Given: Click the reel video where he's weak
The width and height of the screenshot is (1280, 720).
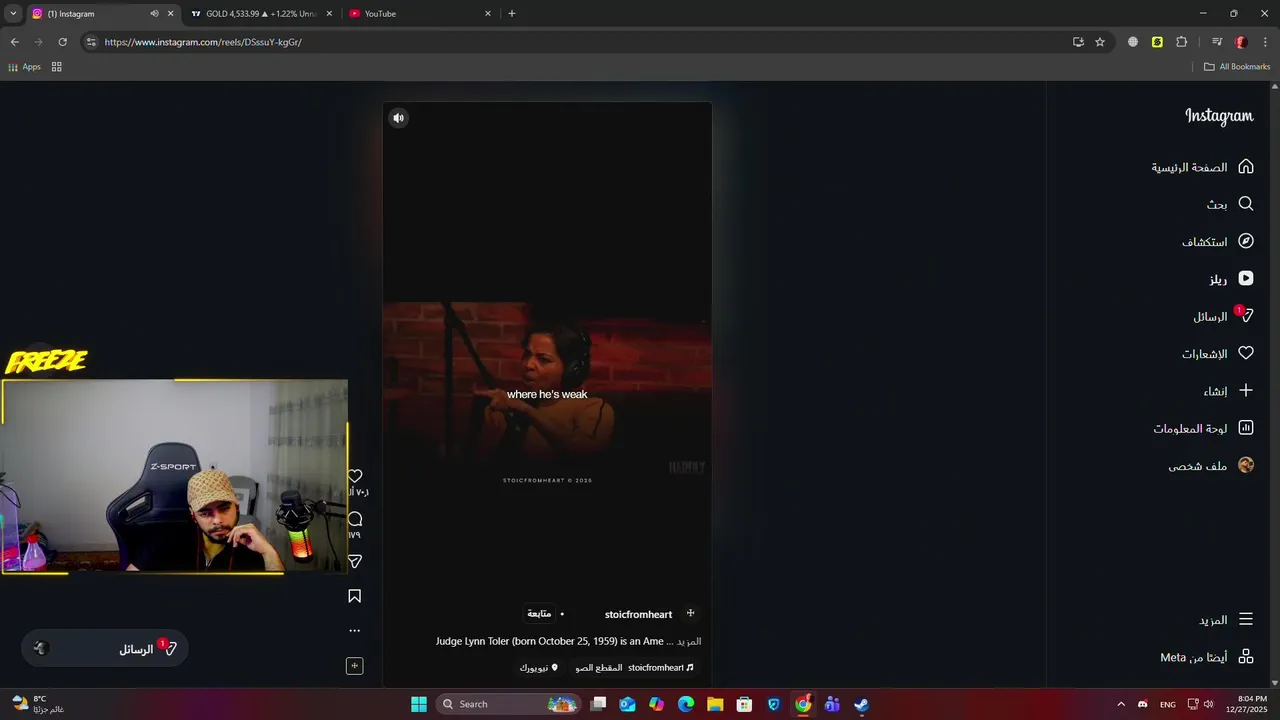Looking at the screenshot, I should click(x=547, y=394).
